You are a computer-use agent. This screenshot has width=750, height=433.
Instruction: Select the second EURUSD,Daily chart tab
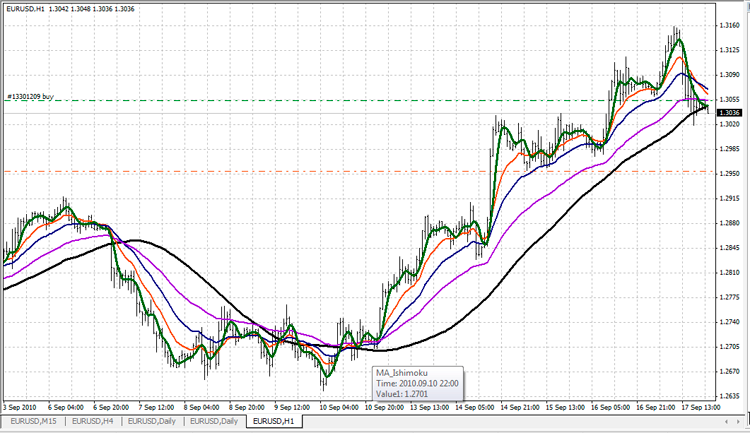[215, 422]
